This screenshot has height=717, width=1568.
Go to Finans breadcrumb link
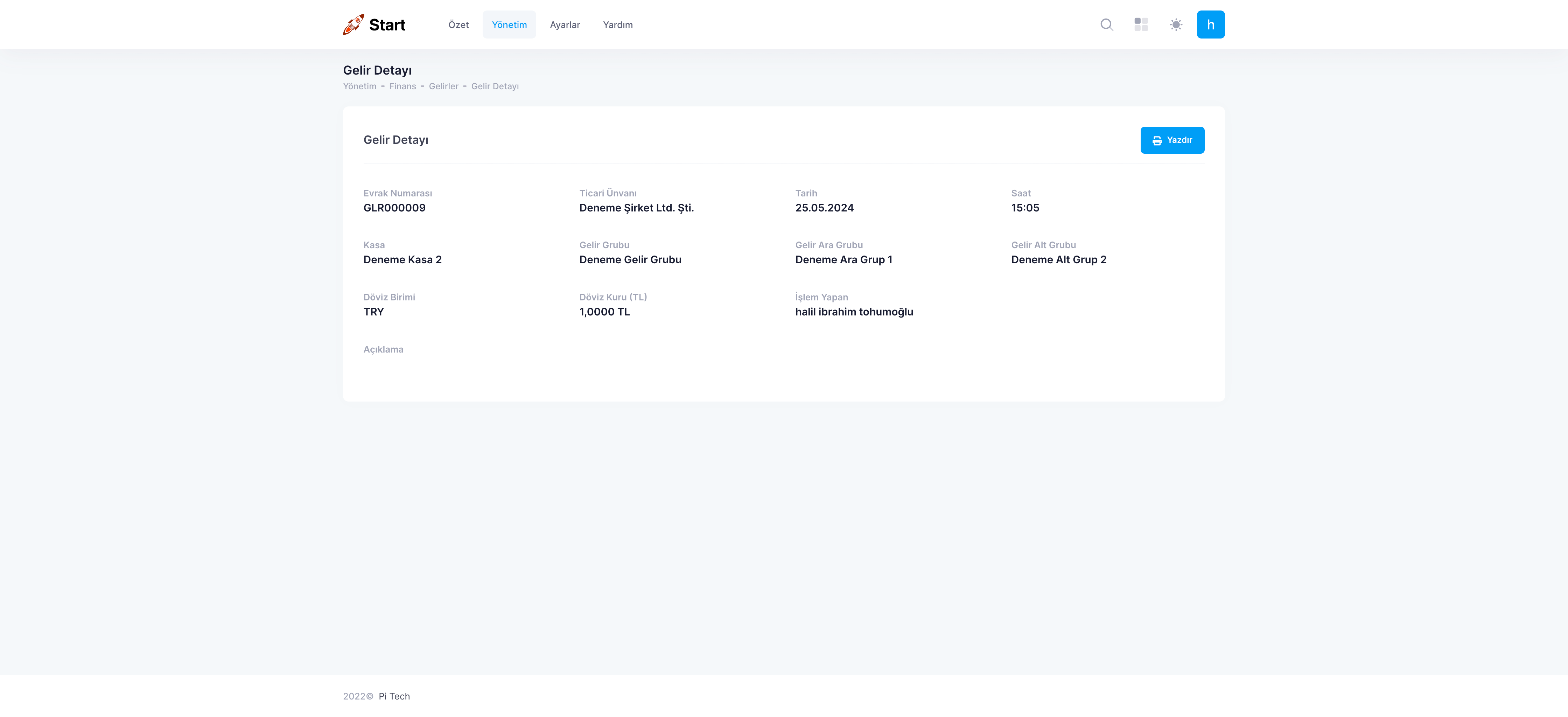(402, 86)
